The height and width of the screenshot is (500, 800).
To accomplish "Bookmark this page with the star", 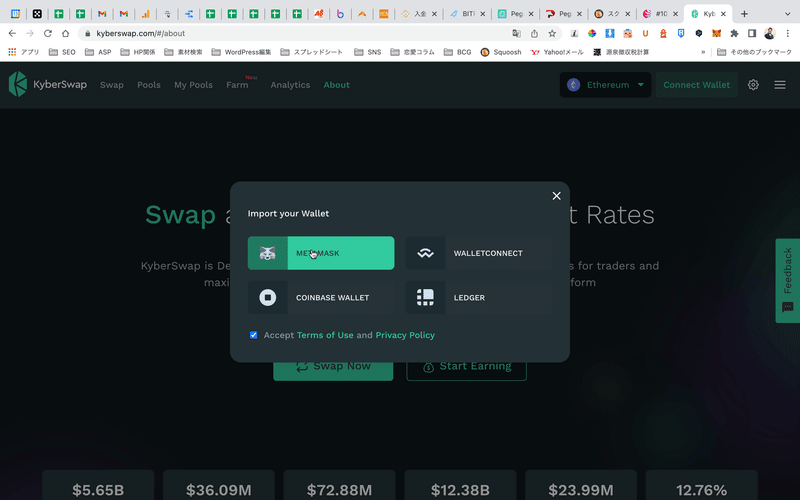I will click(552, 33).
